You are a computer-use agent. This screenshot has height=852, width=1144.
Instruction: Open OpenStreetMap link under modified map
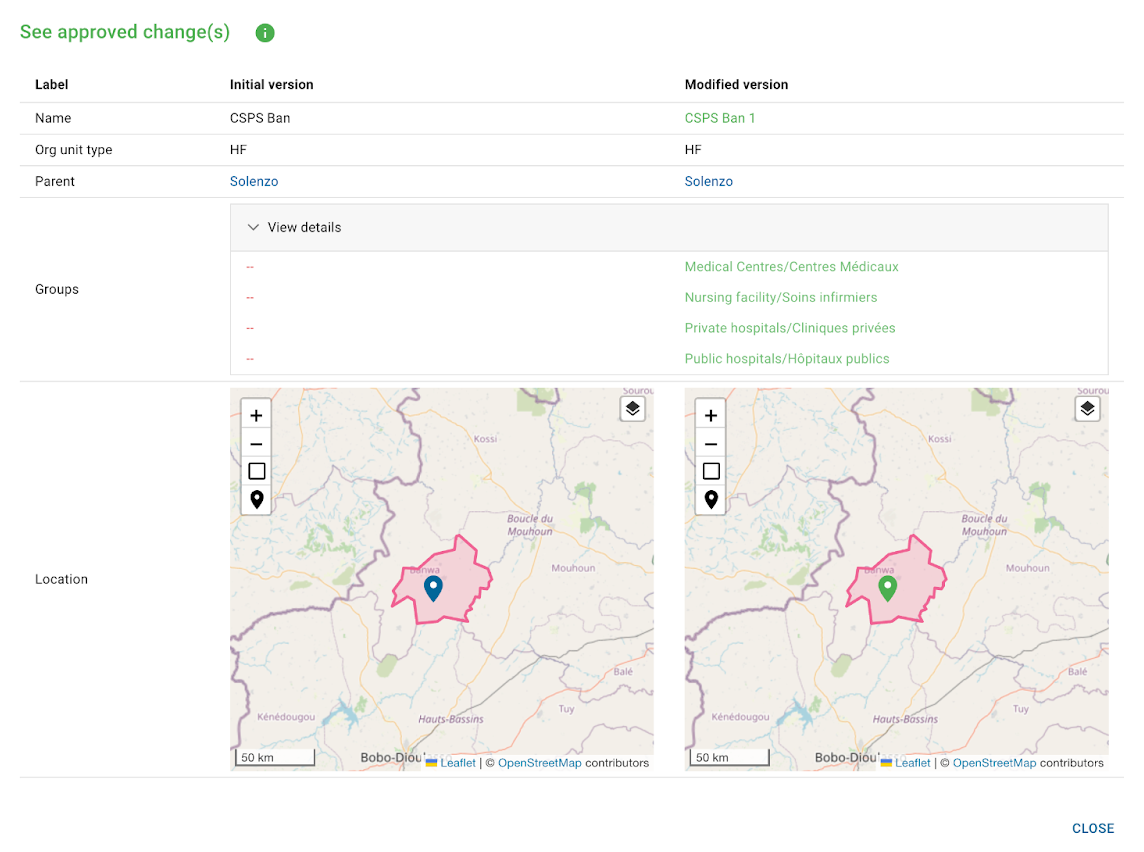[994, 763]
